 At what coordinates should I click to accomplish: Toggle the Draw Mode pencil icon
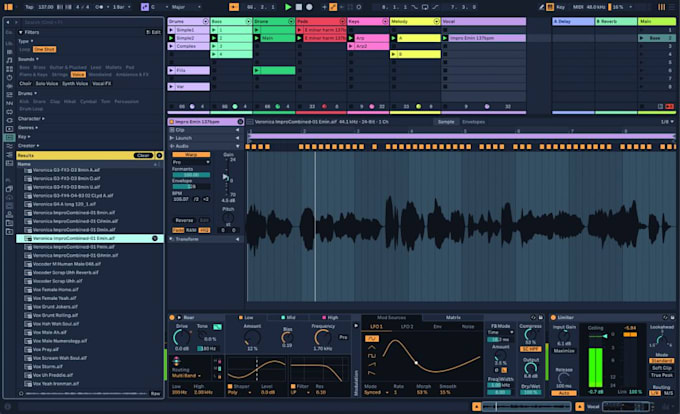click(x=541, y=7)
